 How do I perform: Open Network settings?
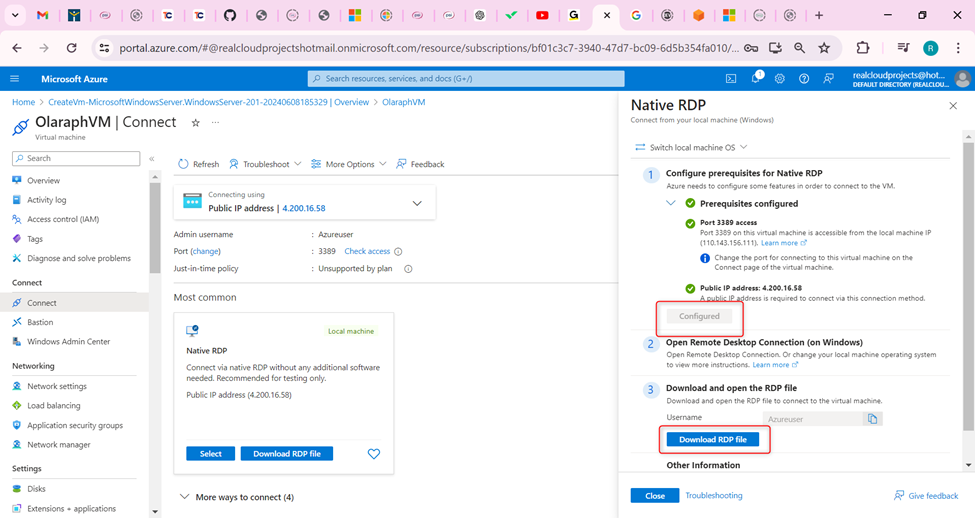coord(57,386)
